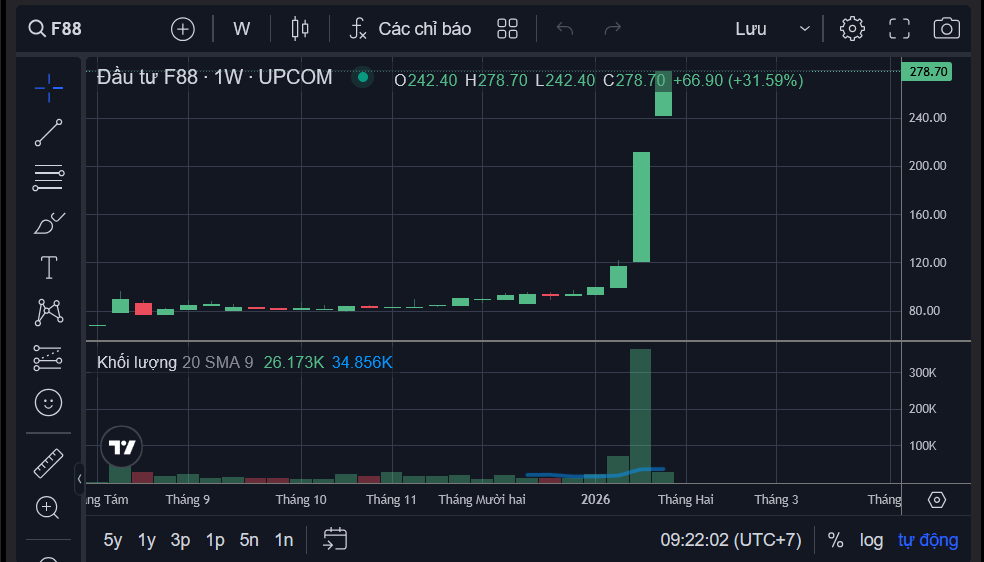Open the go-to-date calendar
This screenshot has height=562, width=984.
coord(335,540)
